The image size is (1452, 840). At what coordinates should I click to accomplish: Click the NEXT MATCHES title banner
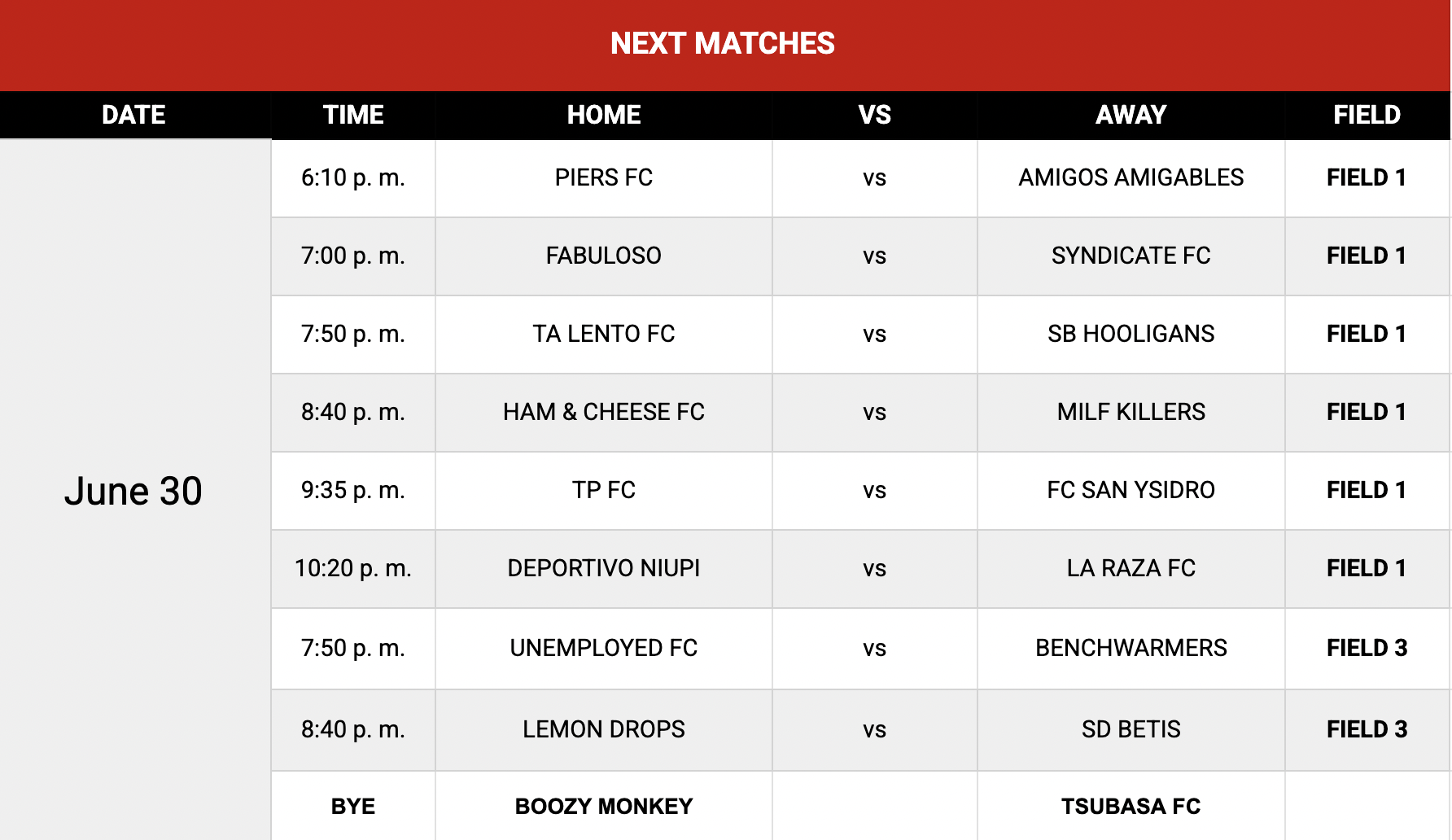pos(724,45)
